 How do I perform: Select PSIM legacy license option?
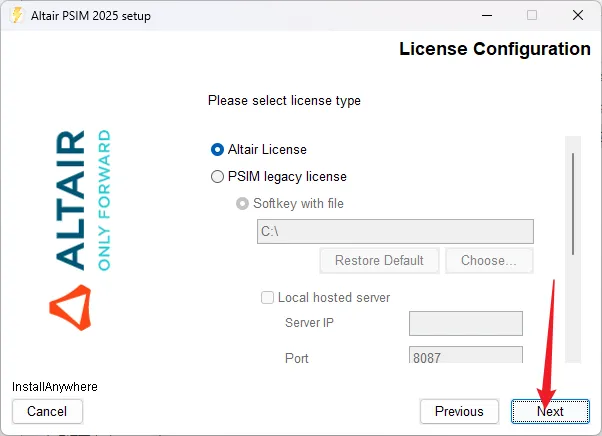(x=218, y=176)
